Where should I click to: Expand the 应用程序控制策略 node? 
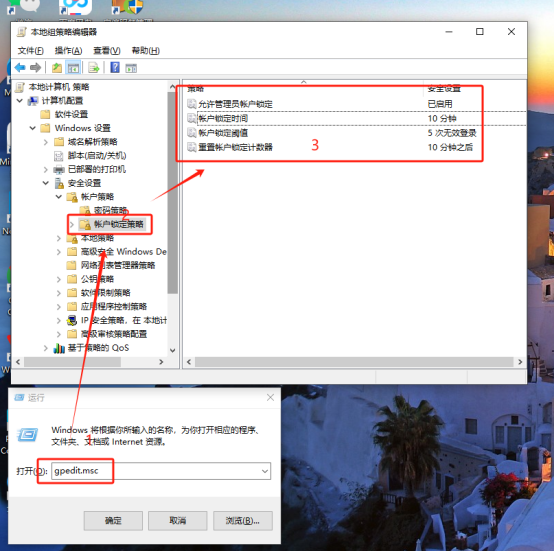(59, 307)
